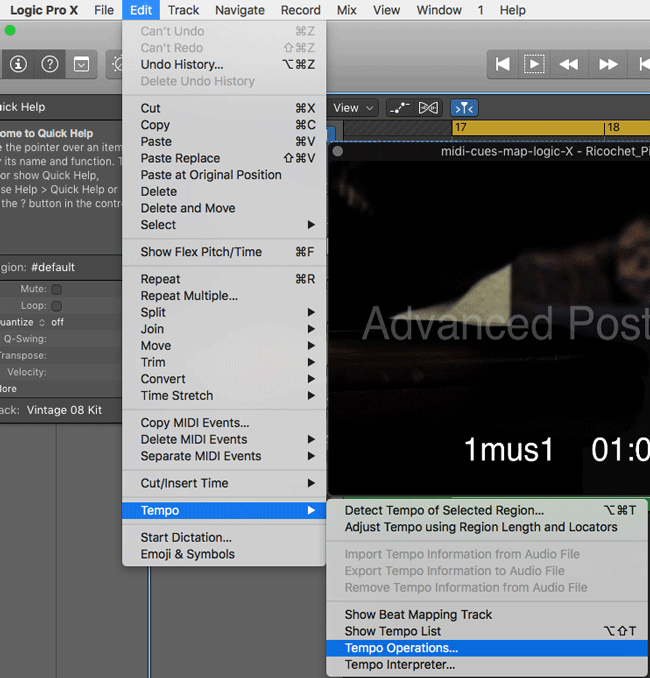The image size is (650, 678).
Task: Choose Undo History from Edit menu
Action: click(224, 64)
